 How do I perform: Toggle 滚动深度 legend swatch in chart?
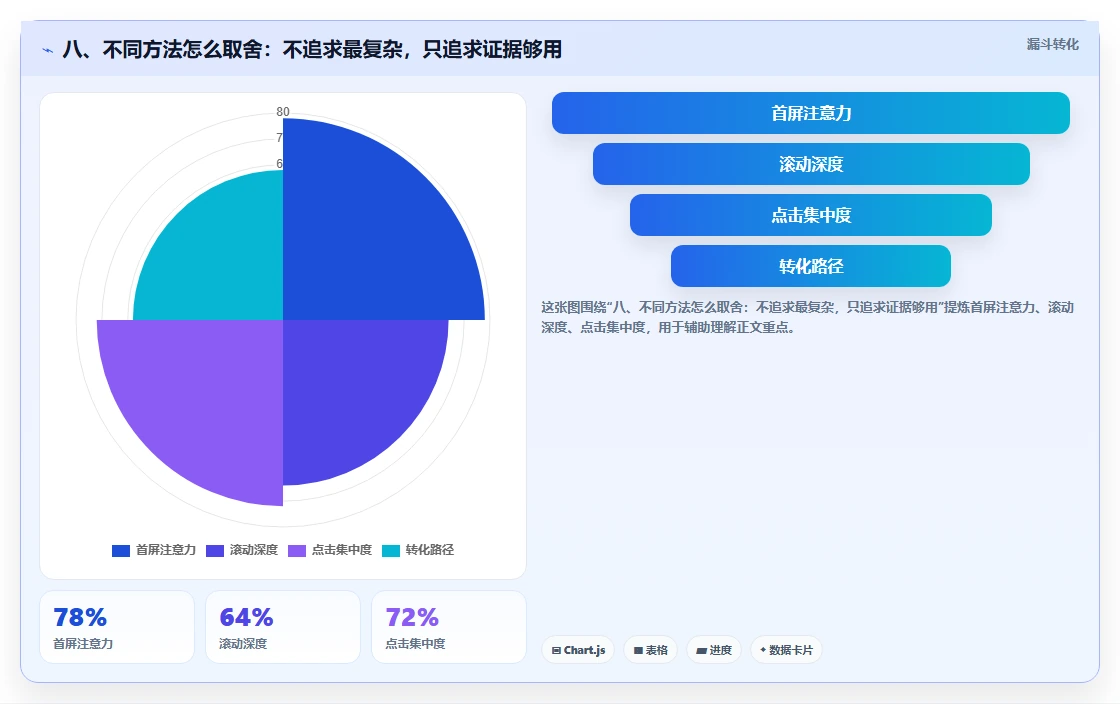[x=215, y=550]
